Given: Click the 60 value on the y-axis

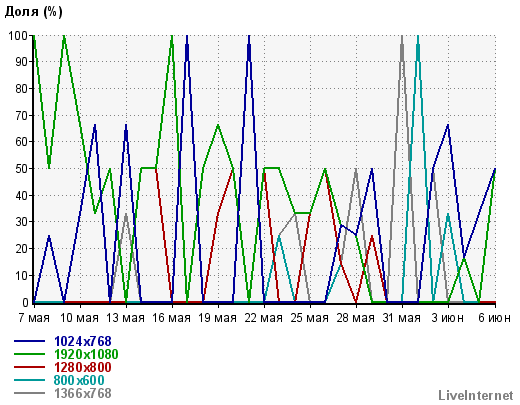Looking at the screenshot, I should coord(22,142).
